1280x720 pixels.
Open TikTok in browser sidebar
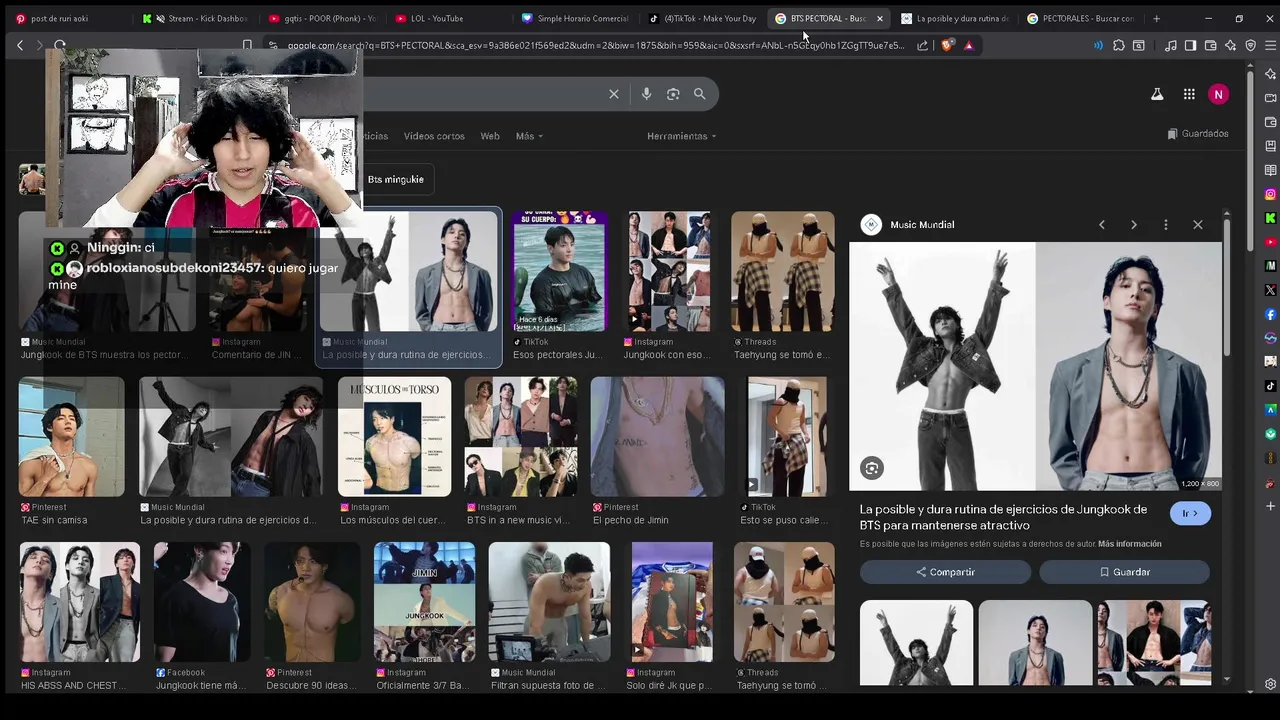pyautogui.click(x=1271, y=386)
